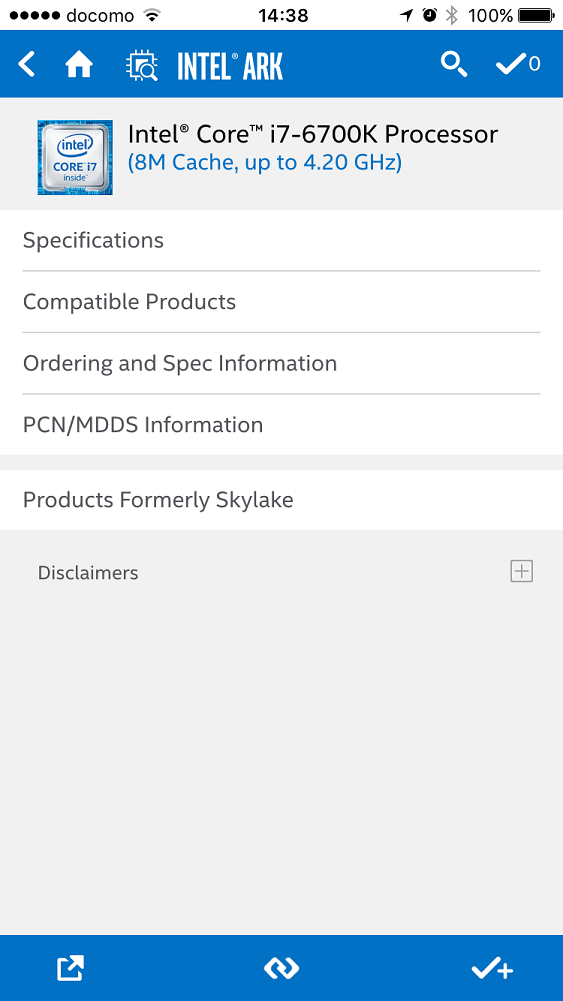
Task: Tap the 8M Cache, up to 4.20 GHz link
Action: 265,163
